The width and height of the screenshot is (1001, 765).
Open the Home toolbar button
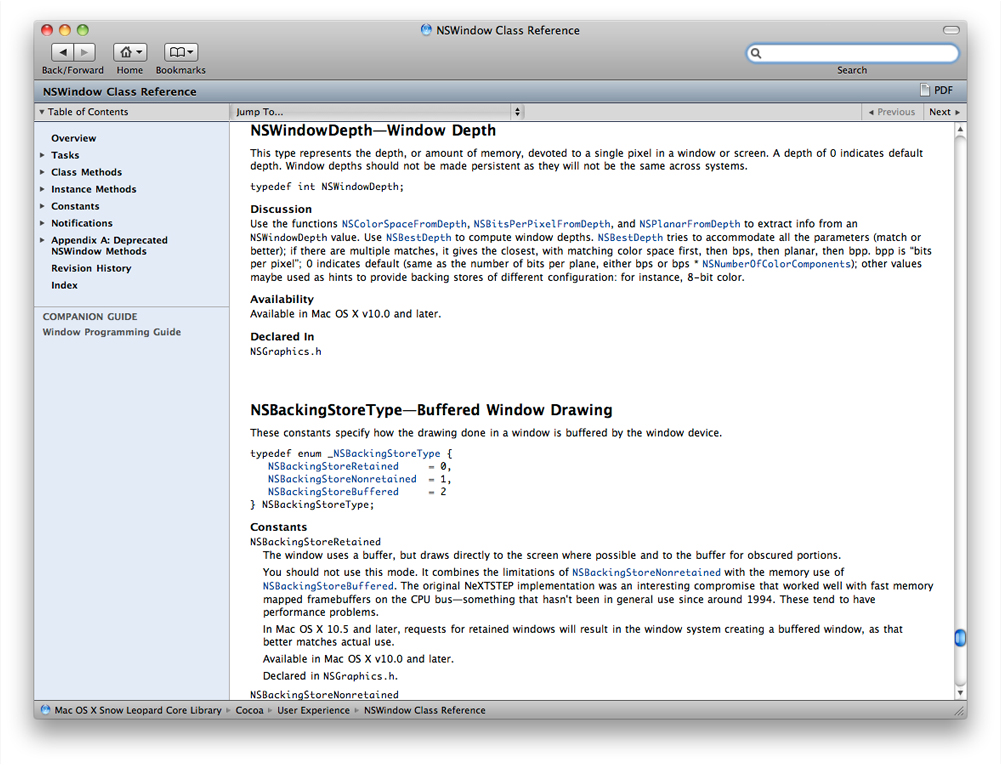pyautogui.click(x=130, y=52)
